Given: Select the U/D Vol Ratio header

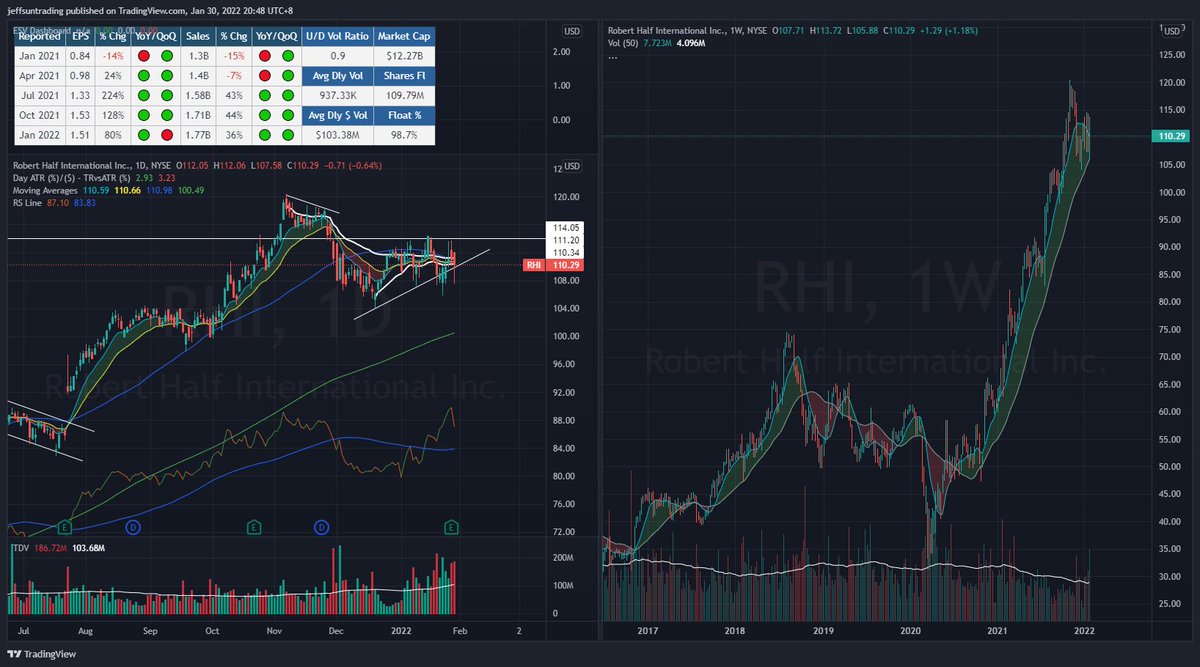Looking at the screenshot, I should 336,36.
